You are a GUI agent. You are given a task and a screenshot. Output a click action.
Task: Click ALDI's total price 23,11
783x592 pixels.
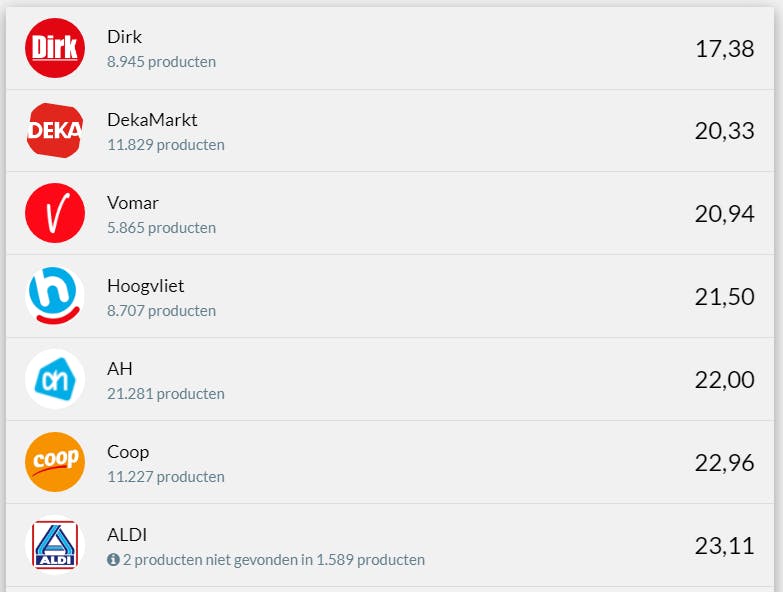(x=724, y=546)
